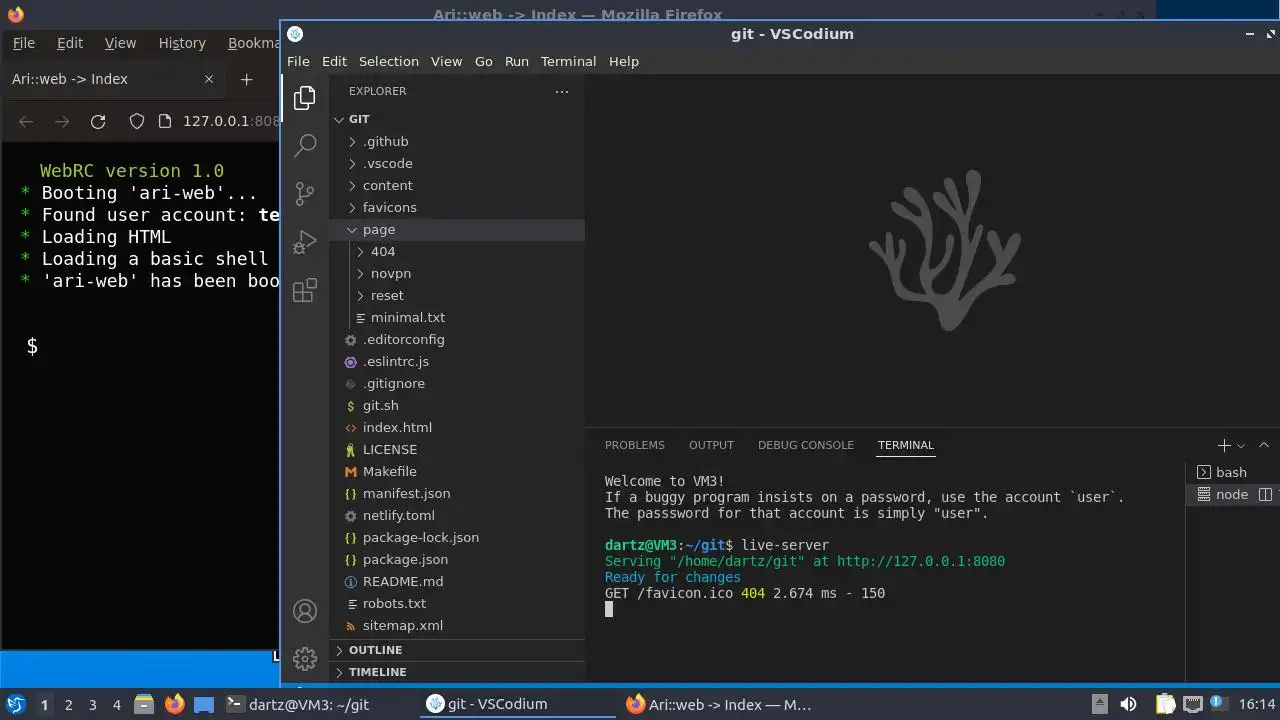The image size is (1280, 720).
Task: Switch to workspace 2 in taskbar
Action: tap(68, 705)
